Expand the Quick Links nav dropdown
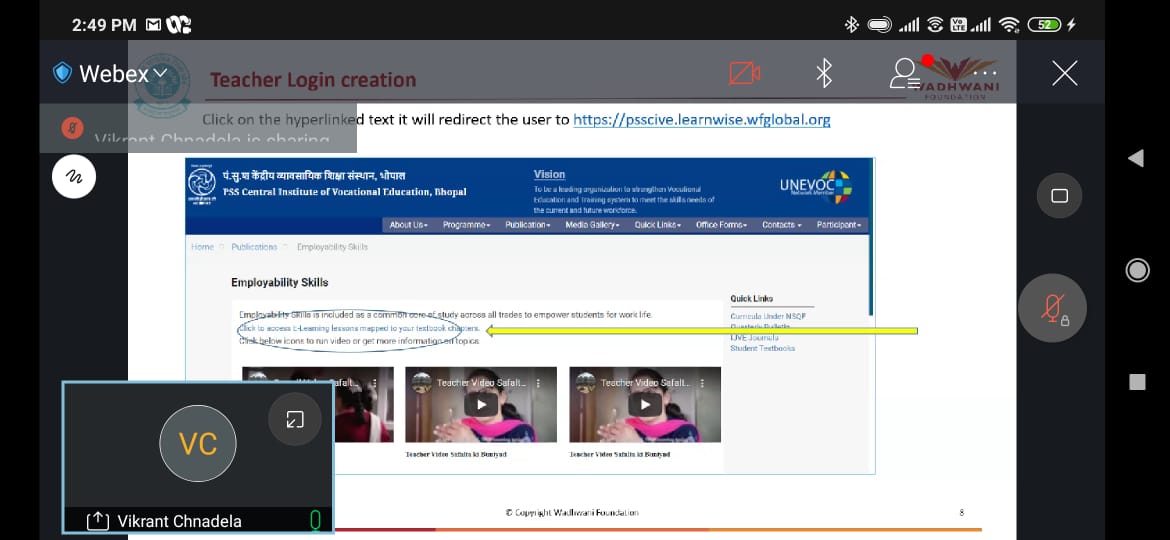1170x540 pixels. [657, 225]
